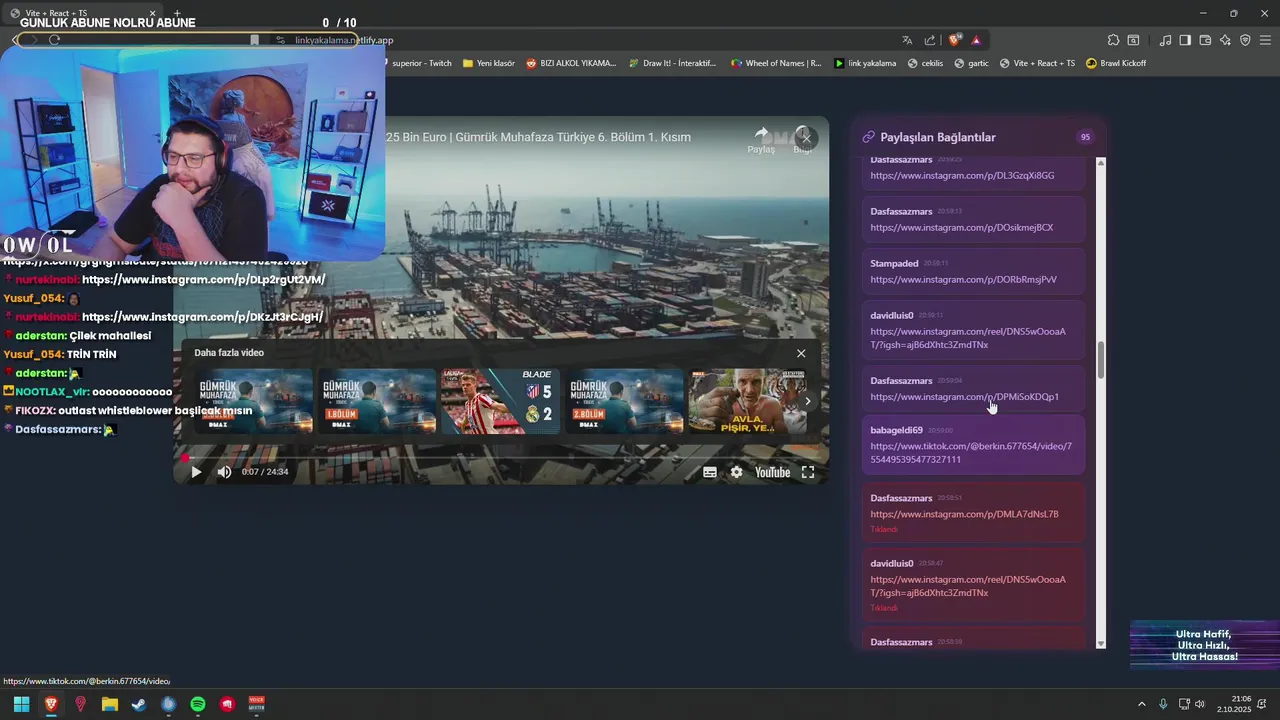Image resolution: width=1280 pixels, height=720 pixels.
Task: Show hidden system tray icons
Action: [1142, 704]
